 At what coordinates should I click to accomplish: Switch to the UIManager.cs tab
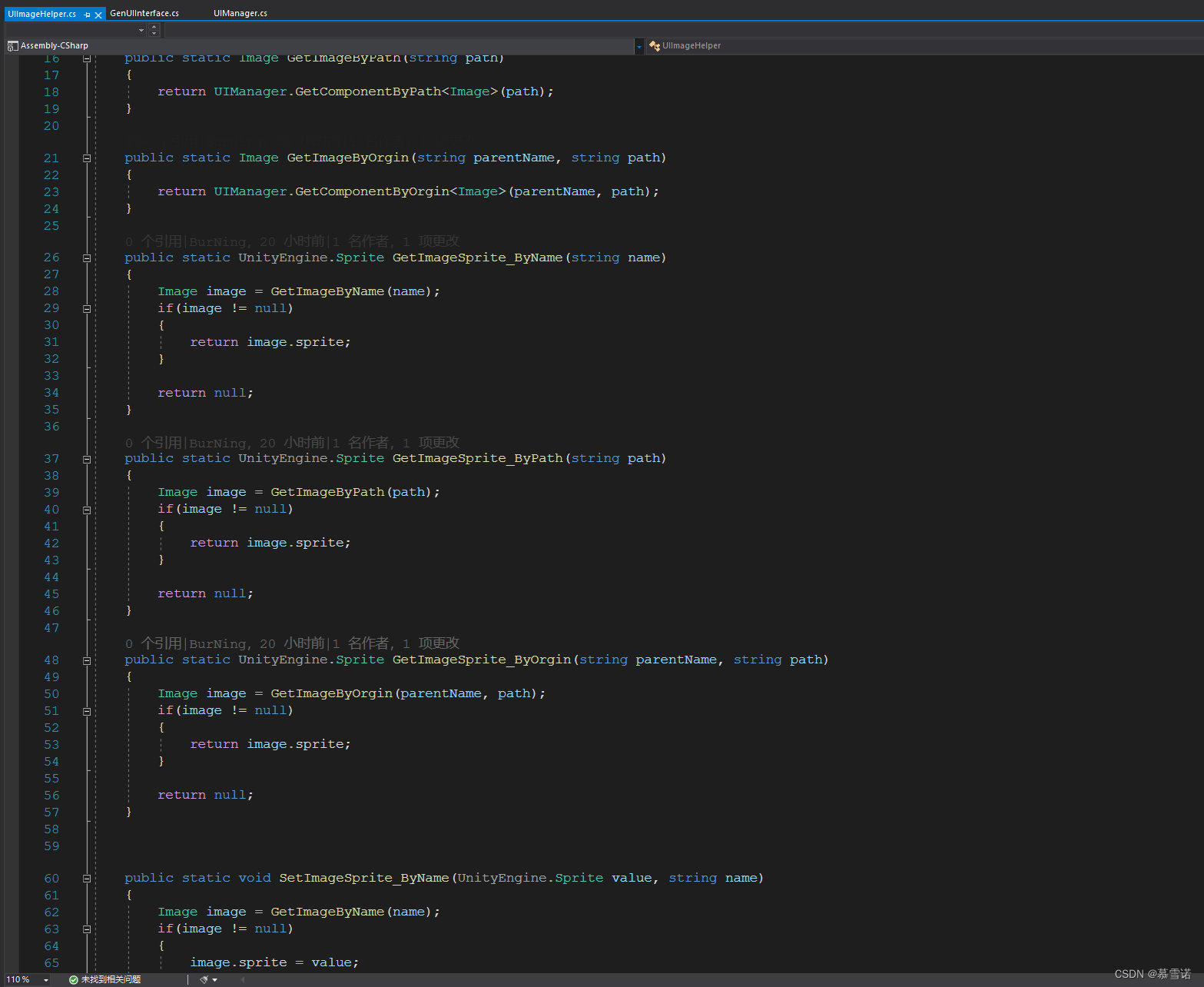240,13
